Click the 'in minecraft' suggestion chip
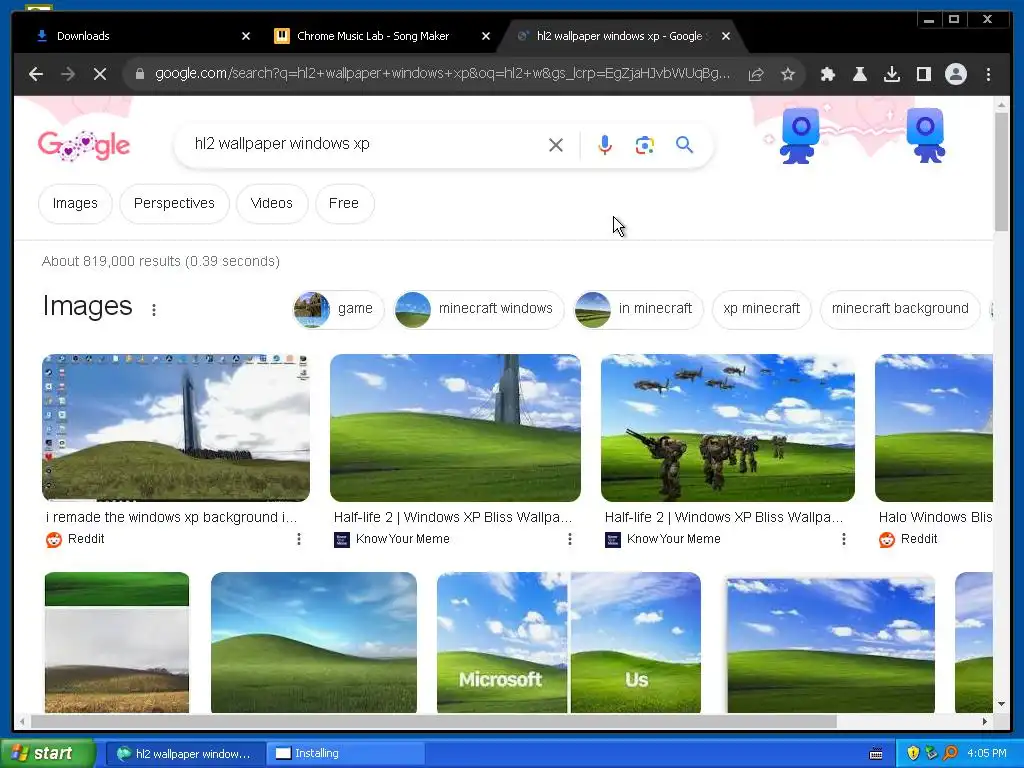 tap(638, 309)
